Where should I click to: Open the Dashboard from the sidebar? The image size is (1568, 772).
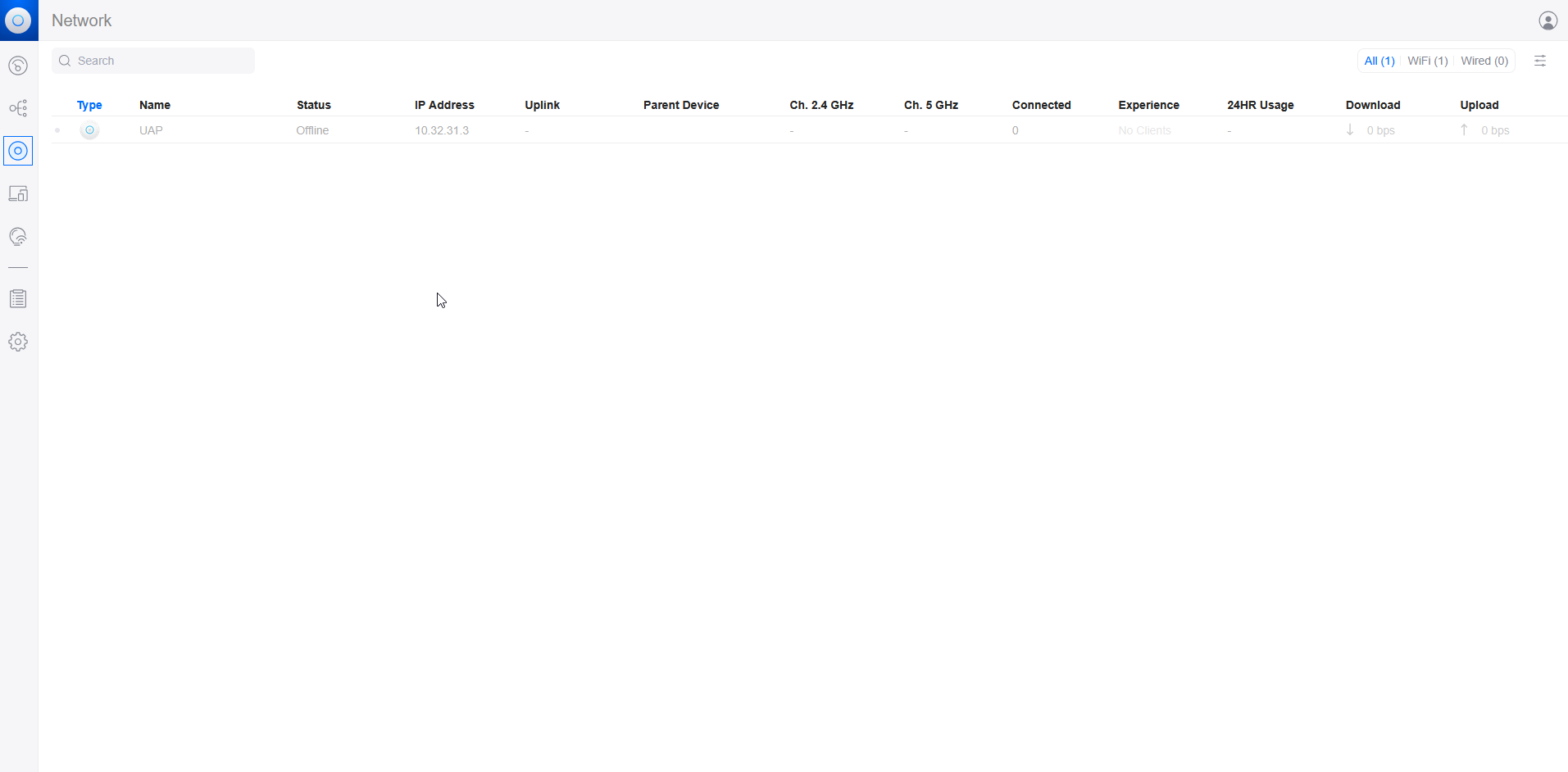point(18,66)
